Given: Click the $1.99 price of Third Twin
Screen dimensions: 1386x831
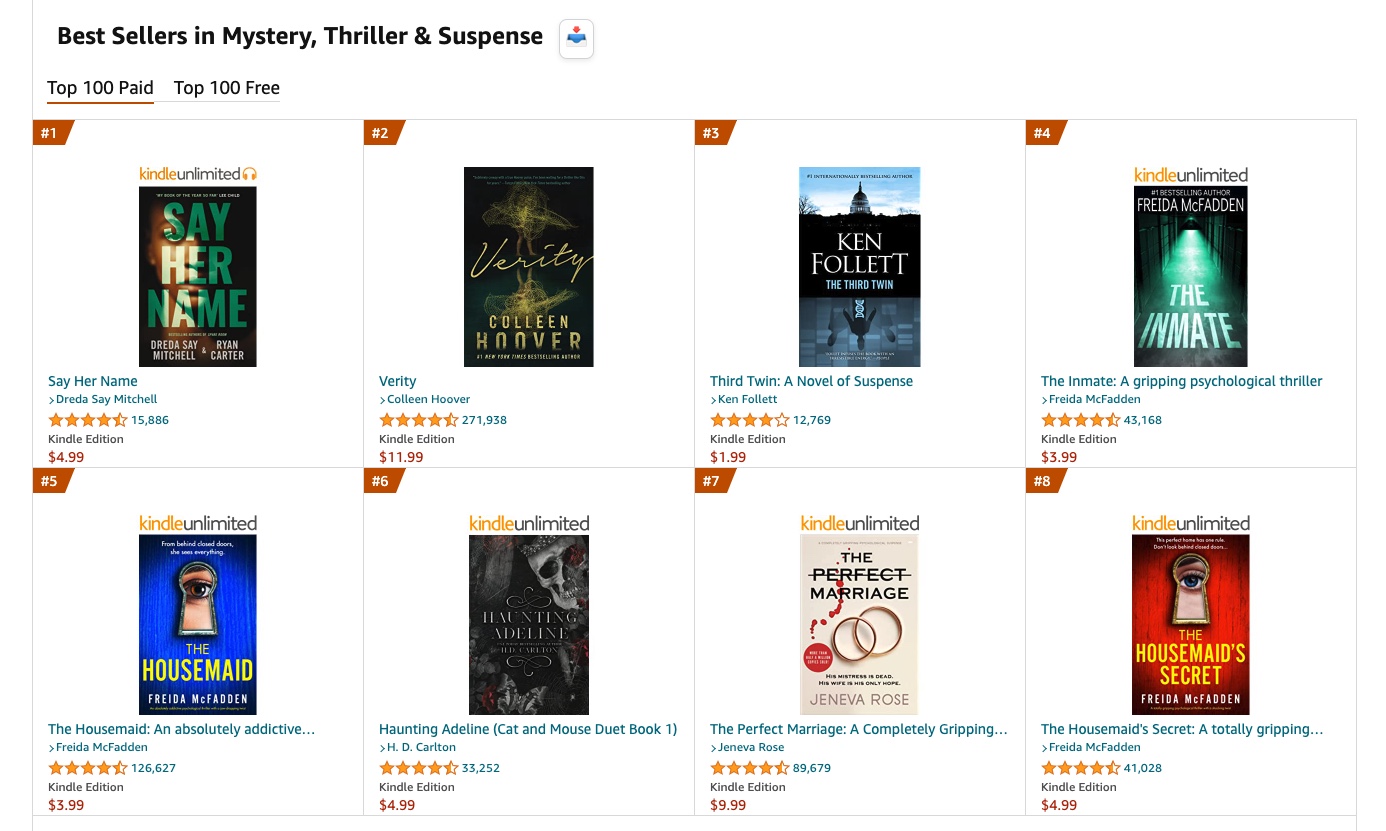Looking at the screenshot, I should pos(728,457).
